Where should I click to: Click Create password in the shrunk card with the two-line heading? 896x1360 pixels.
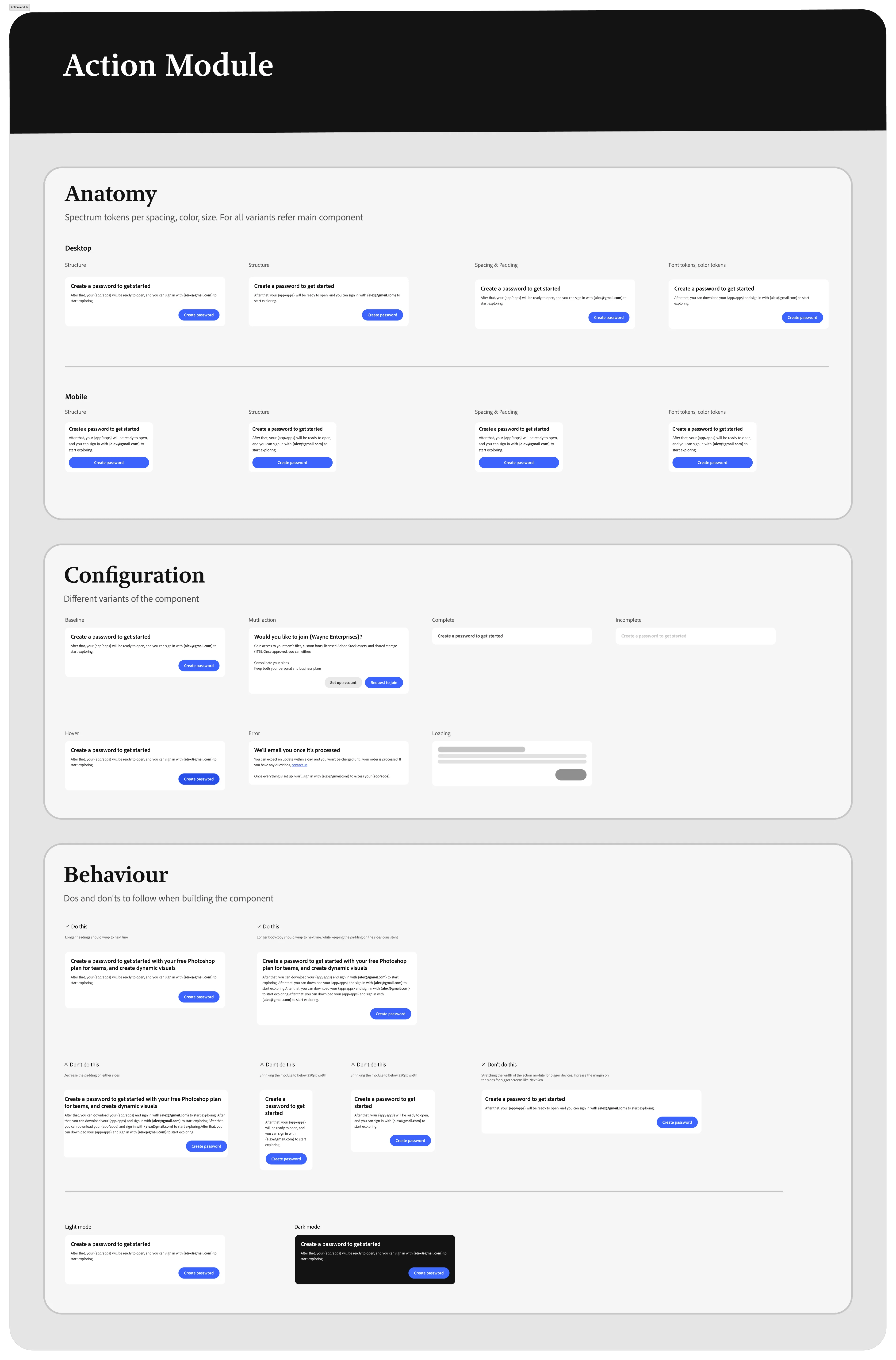coord(410,1140)
